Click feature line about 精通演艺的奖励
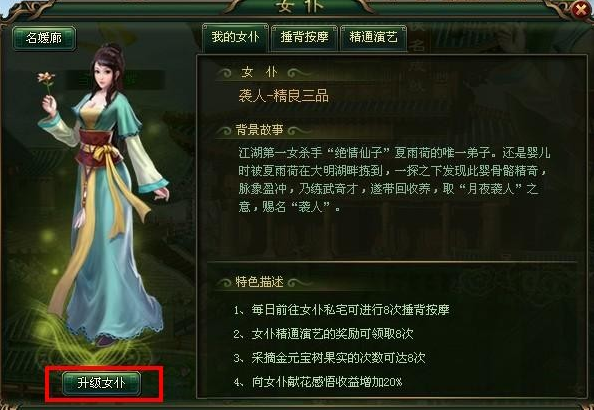The height and width of the screenshot is (410, 594). (324, 334)
